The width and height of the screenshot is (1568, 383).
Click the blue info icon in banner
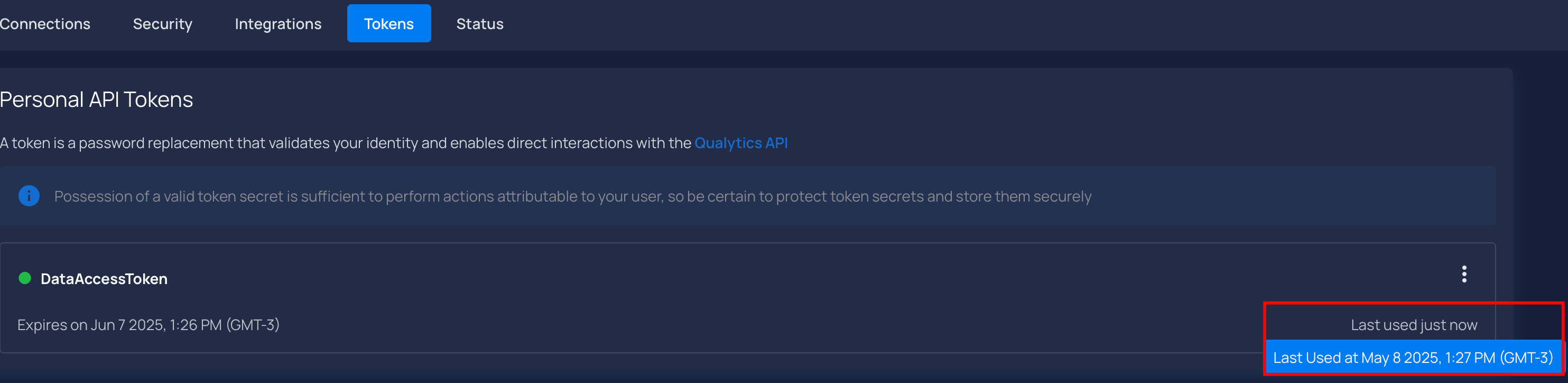point(29,196)
